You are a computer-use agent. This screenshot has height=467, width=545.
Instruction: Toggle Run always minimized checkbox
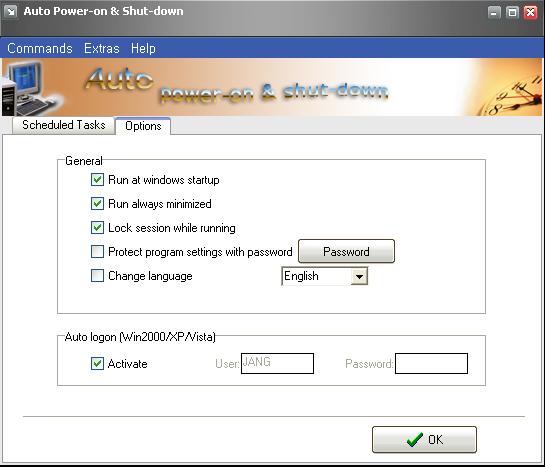click(x=97, y=204)
